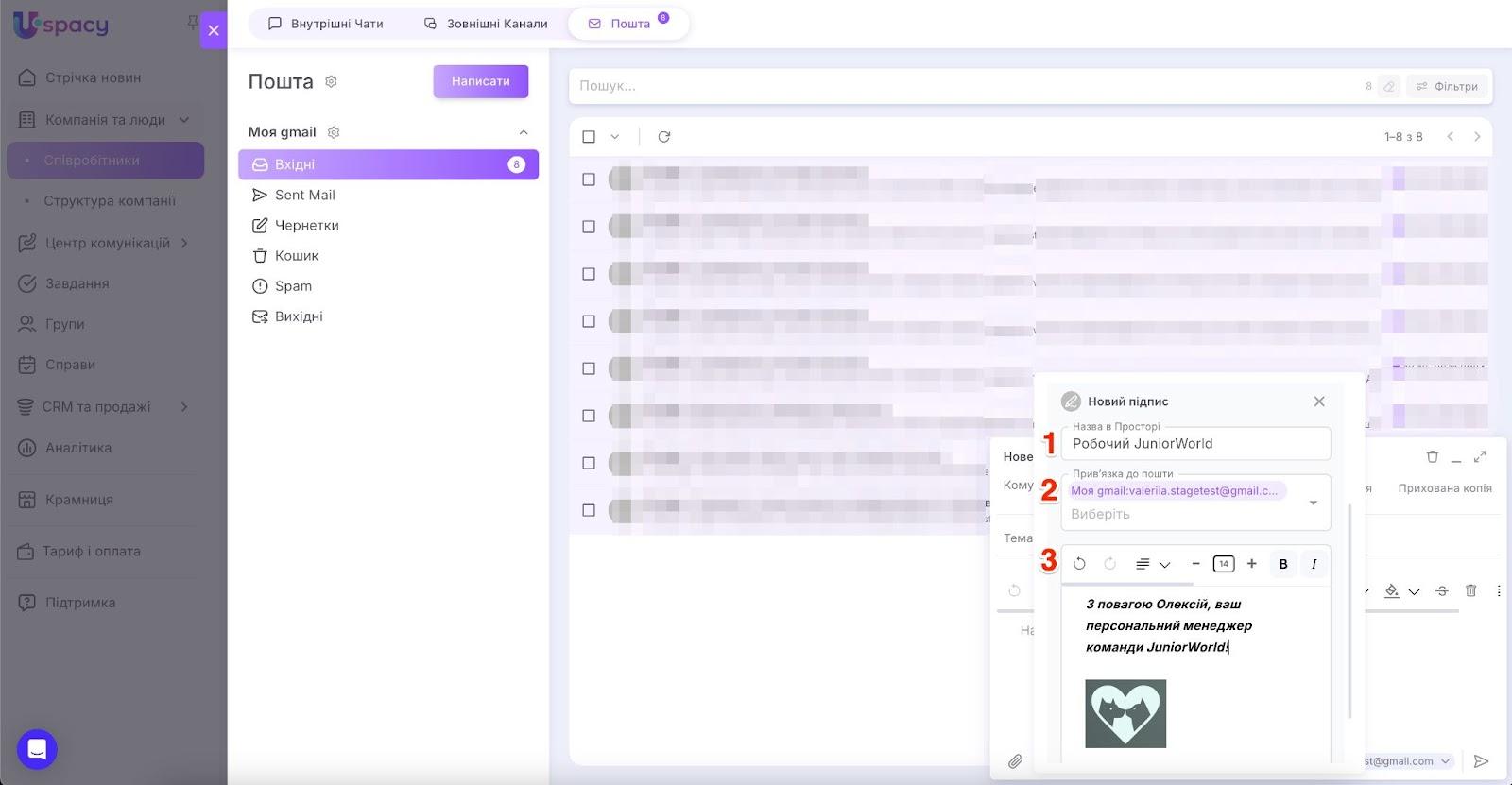Refresh the mail list
Image resolution: width=1512 pixels, height=785 pixels.
pyautogui.click(x=664, y=137)
